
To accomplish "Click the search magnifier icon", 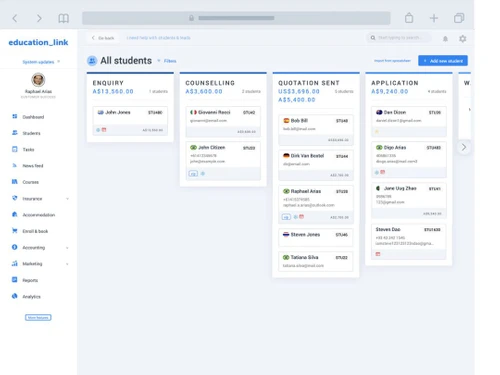I will pos(373,38).
